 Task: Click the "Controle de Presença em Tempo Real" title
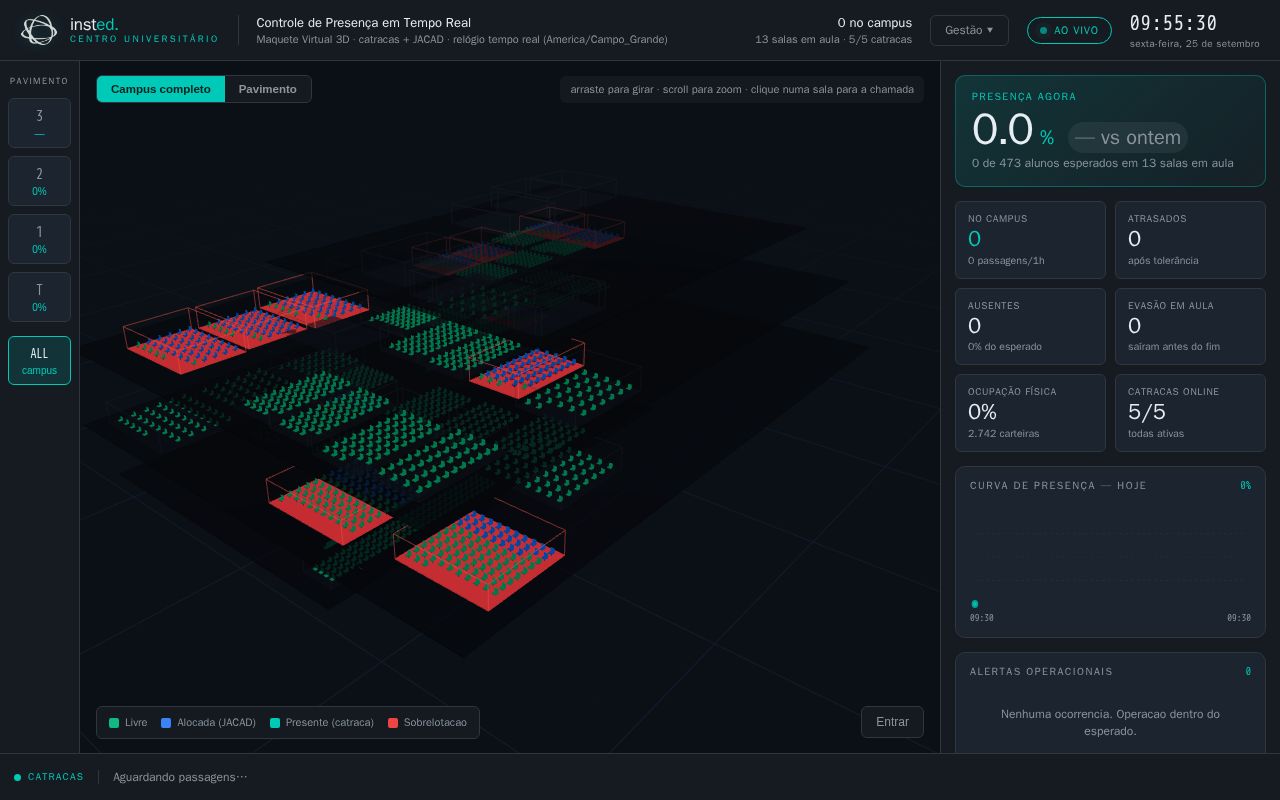click(x=364, y=22)
